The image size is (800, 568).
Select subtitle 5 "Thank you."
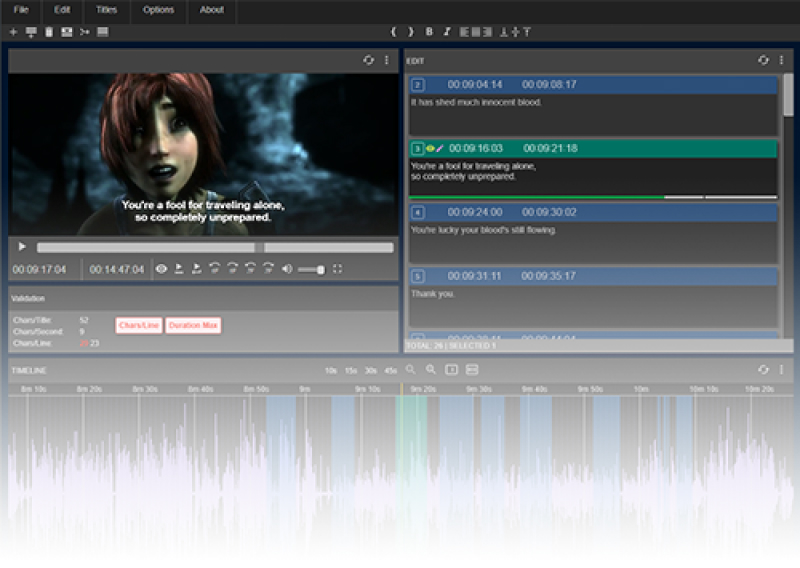point(593,297)
